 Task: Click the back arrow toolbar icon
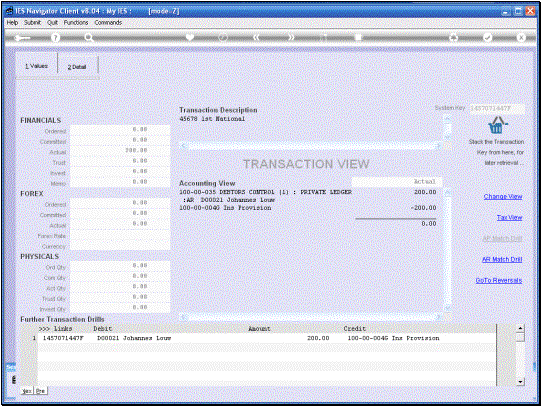coord(23,38)
